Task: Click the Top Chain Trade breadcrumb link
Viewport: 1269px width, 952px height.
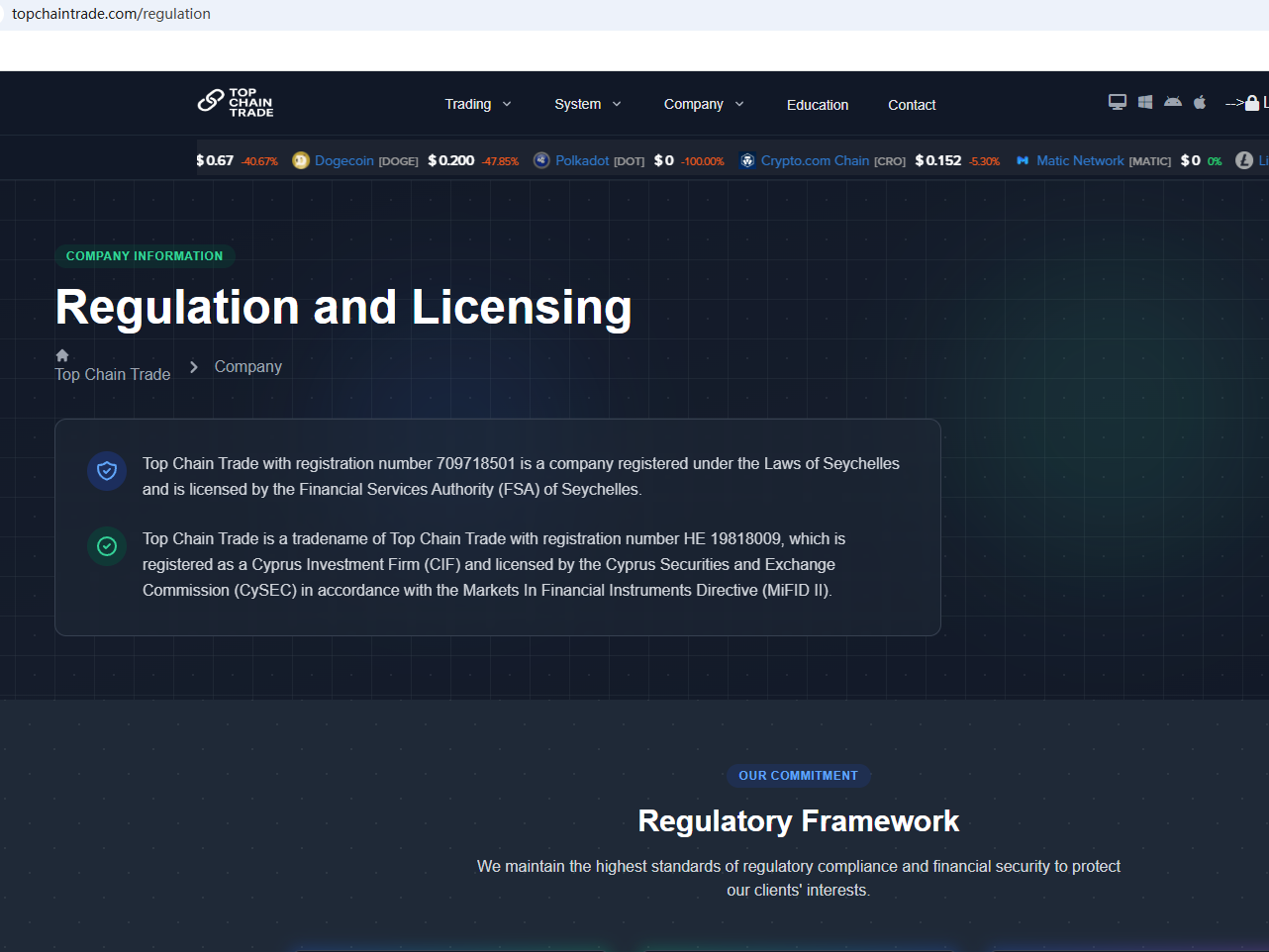Action: tap(113, 374)
